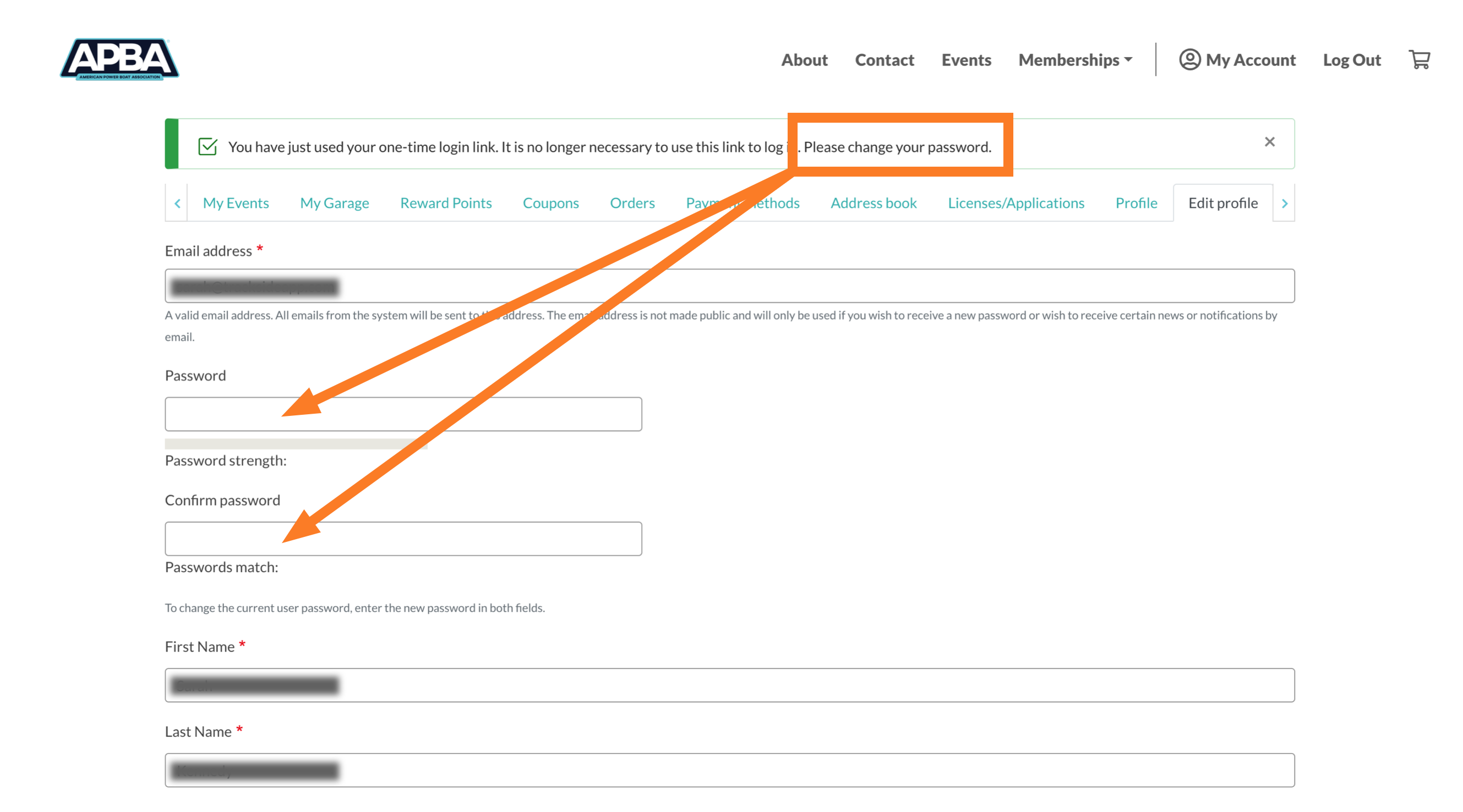Open the Licenses/Applications tab
Screen dimensions: 1463x812
click(1016, 202)
